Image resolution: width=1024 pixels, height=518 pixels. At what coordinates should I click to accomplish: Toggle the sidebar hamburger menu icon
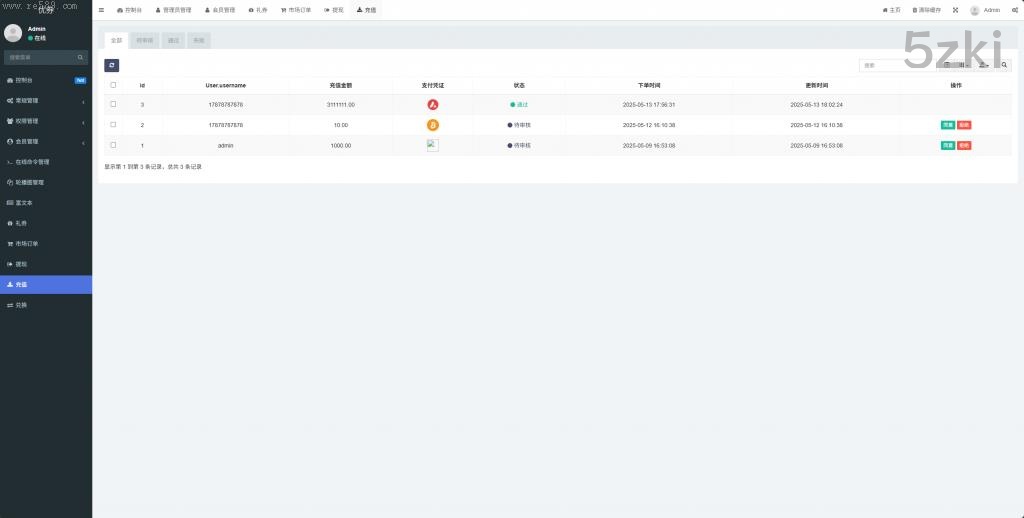tap(101, 10)
